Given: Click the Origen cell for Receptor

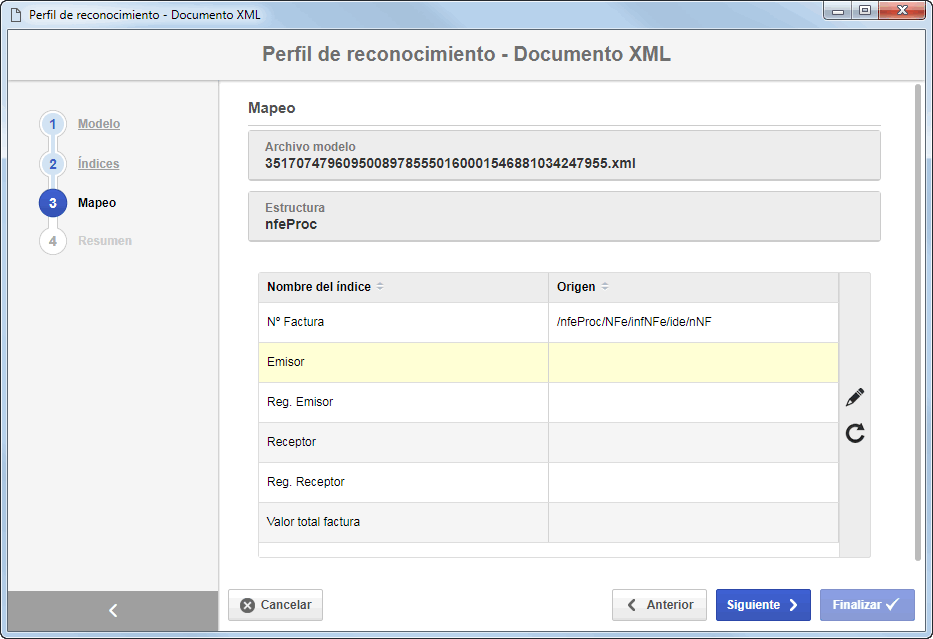Looking at the screenshot, I should (693, 443).
